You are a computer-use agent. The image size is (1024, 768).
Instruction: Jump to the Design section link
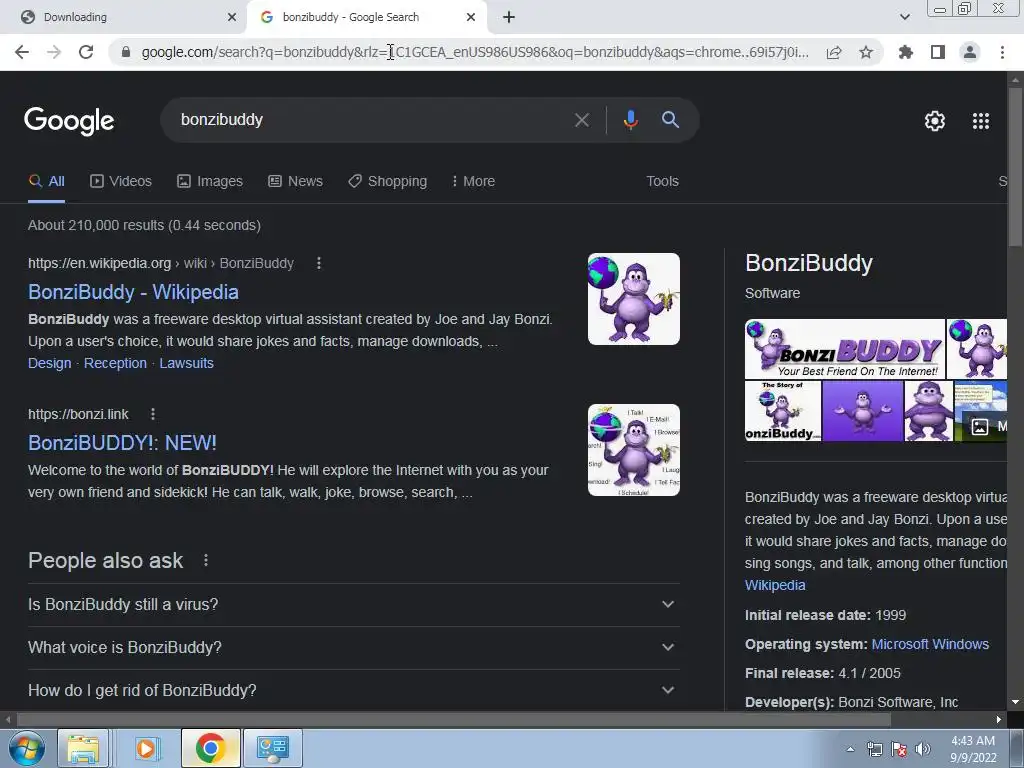coord(50,363)
